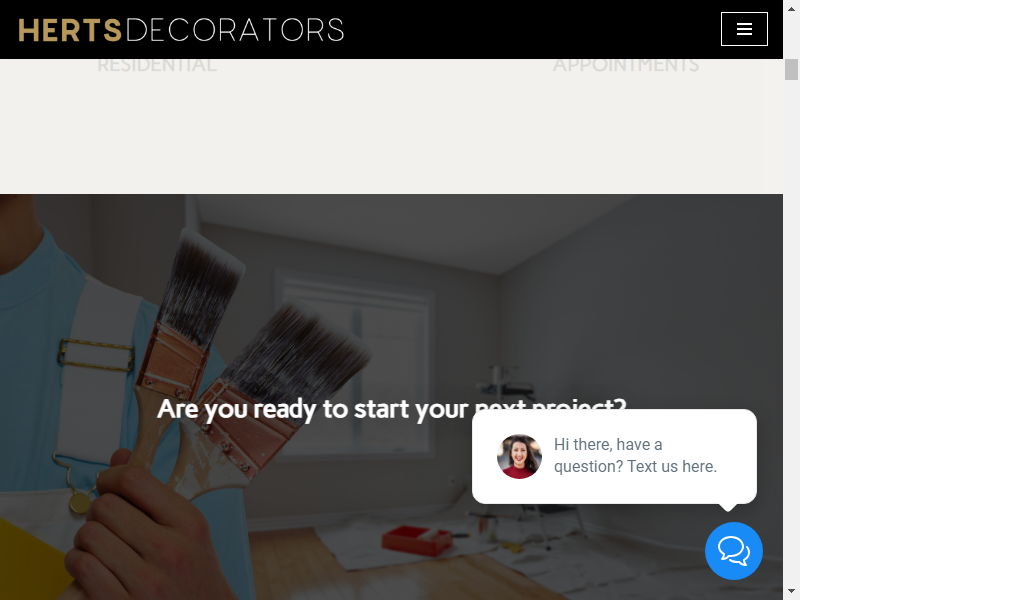Click the scrollbar up arrow
1024x600 pixels.
point(791,9)
